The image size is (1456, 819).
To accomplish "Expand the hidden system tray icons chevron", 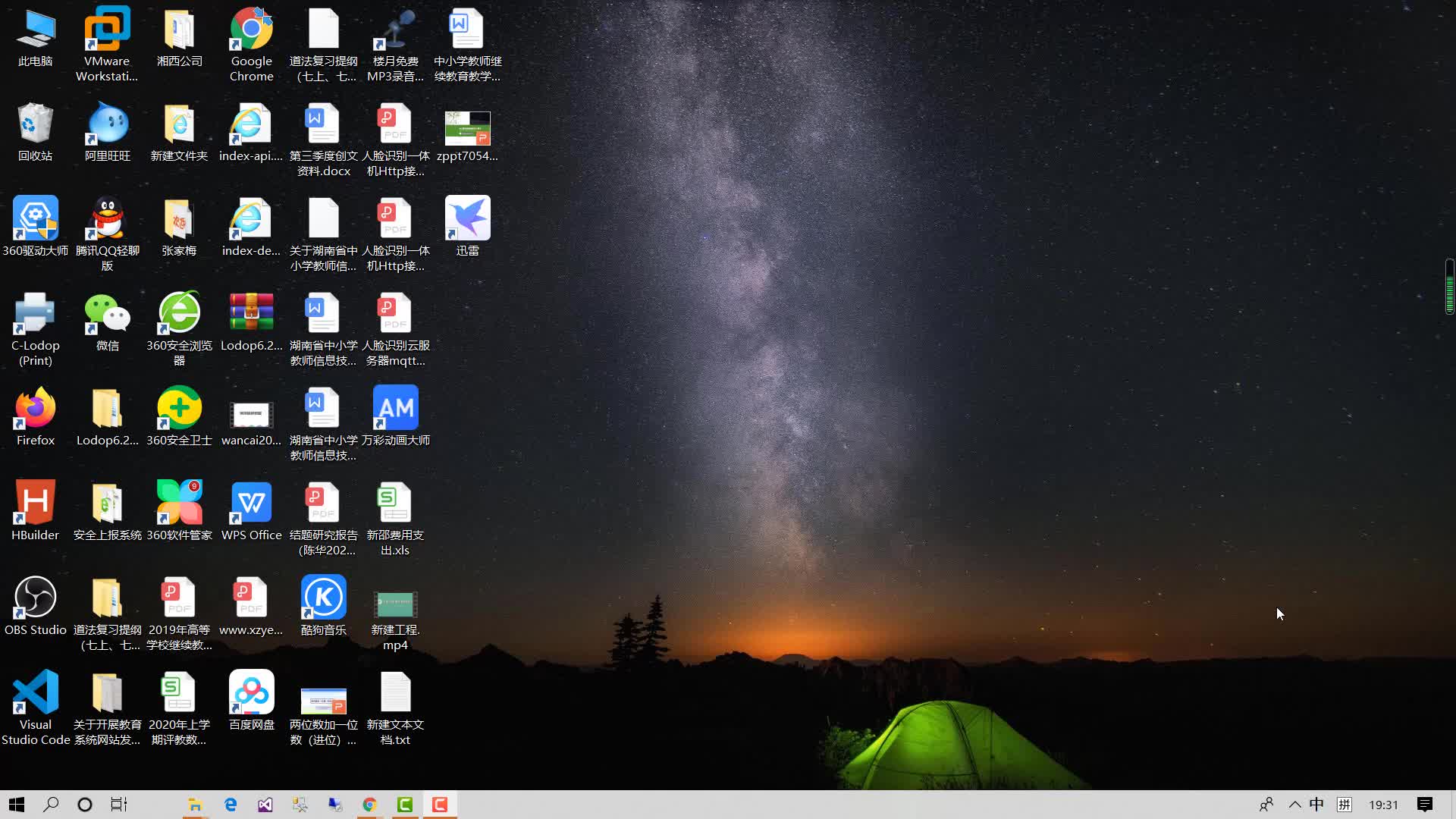I will click(x=1294, y=805).
